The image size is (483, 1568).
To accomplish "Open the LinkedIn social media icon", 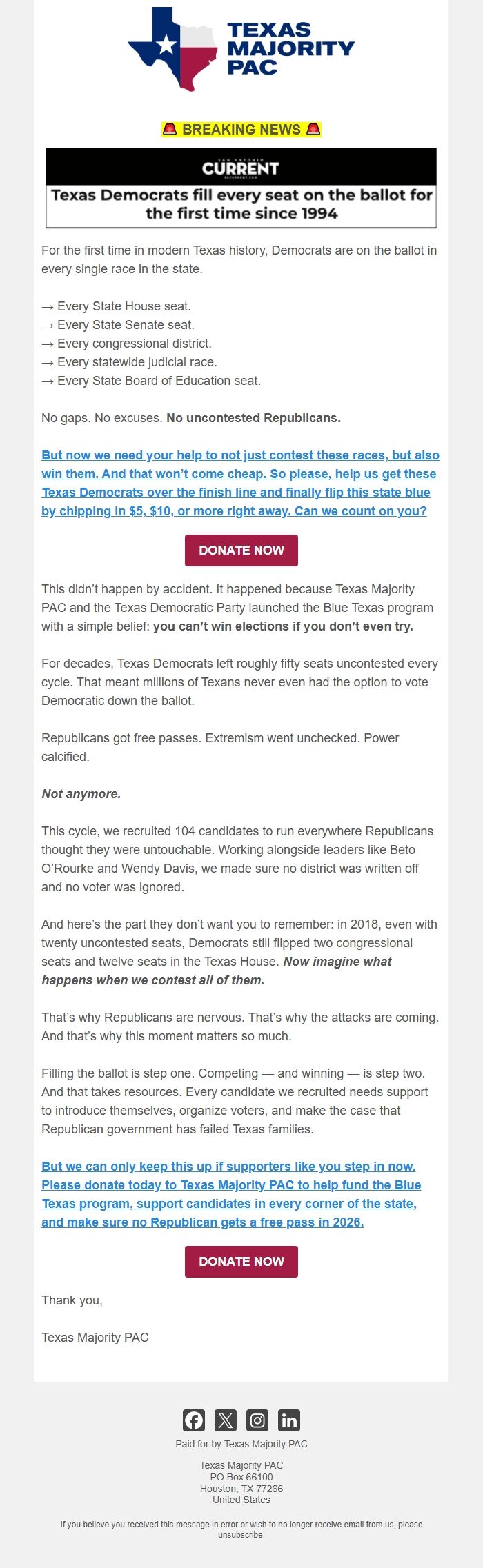I will [x=289, y=1420].
